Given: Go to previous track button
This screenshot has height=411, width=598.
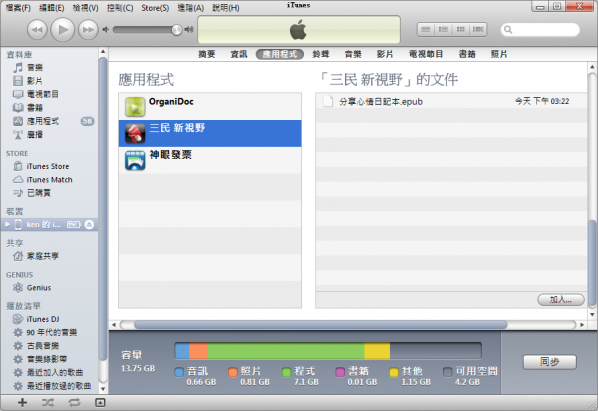Looking at the screenshot, I should pyautogui.click(x=37, y=30).
